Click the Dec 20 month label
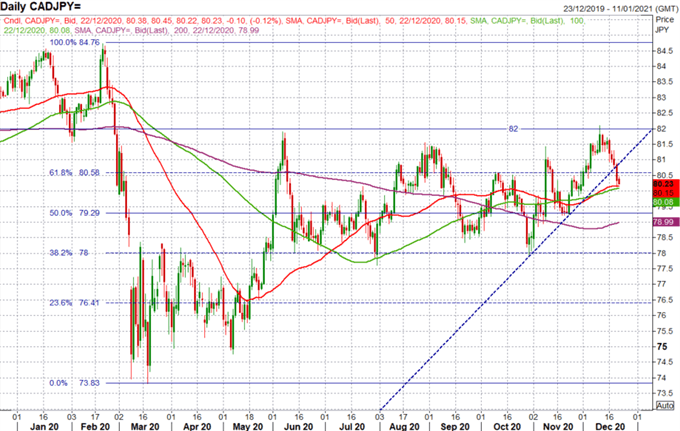 point(610,426)
